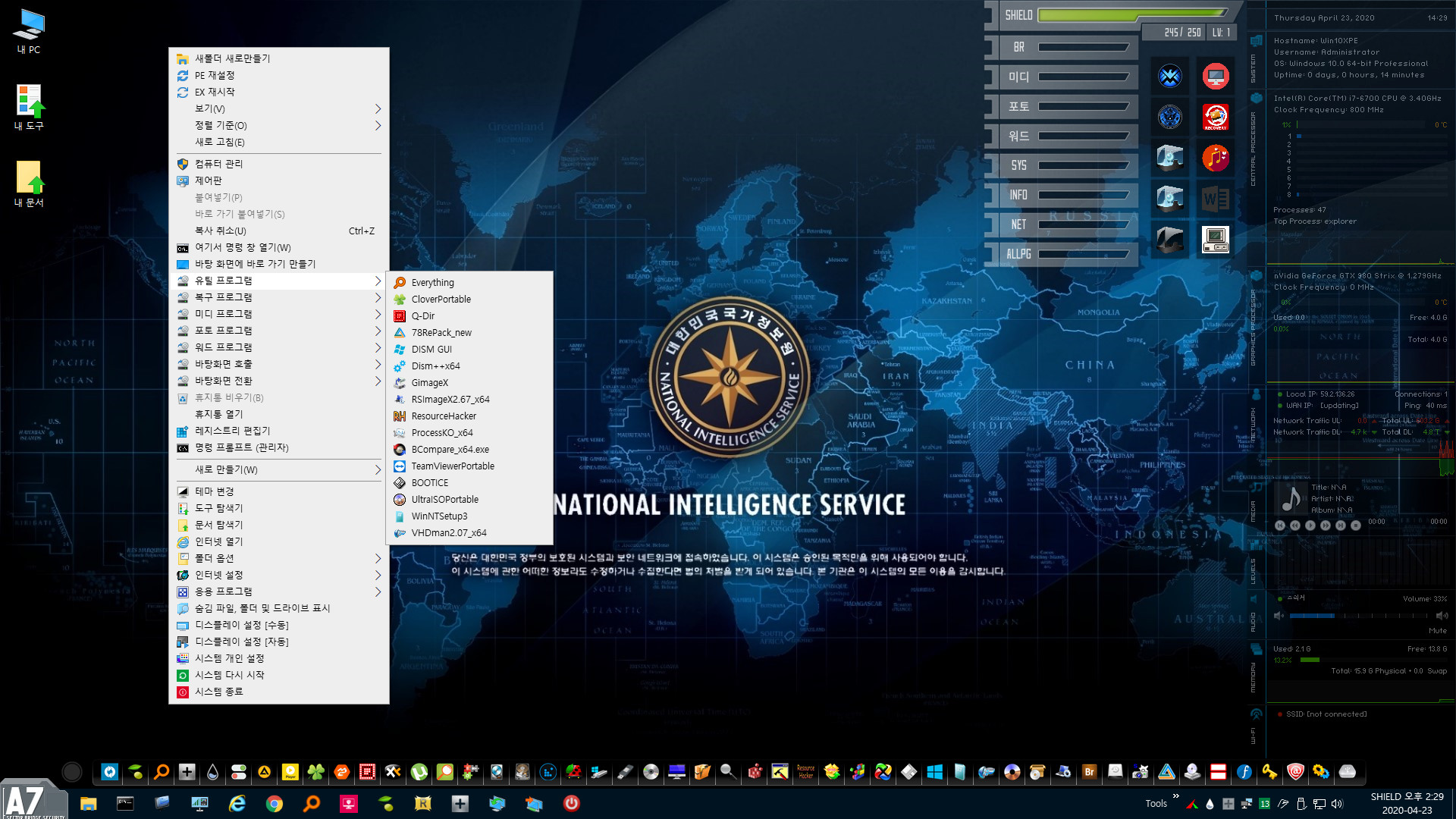Click the Dism++x64 entry
1456x819 pixels.
[469, 366]
